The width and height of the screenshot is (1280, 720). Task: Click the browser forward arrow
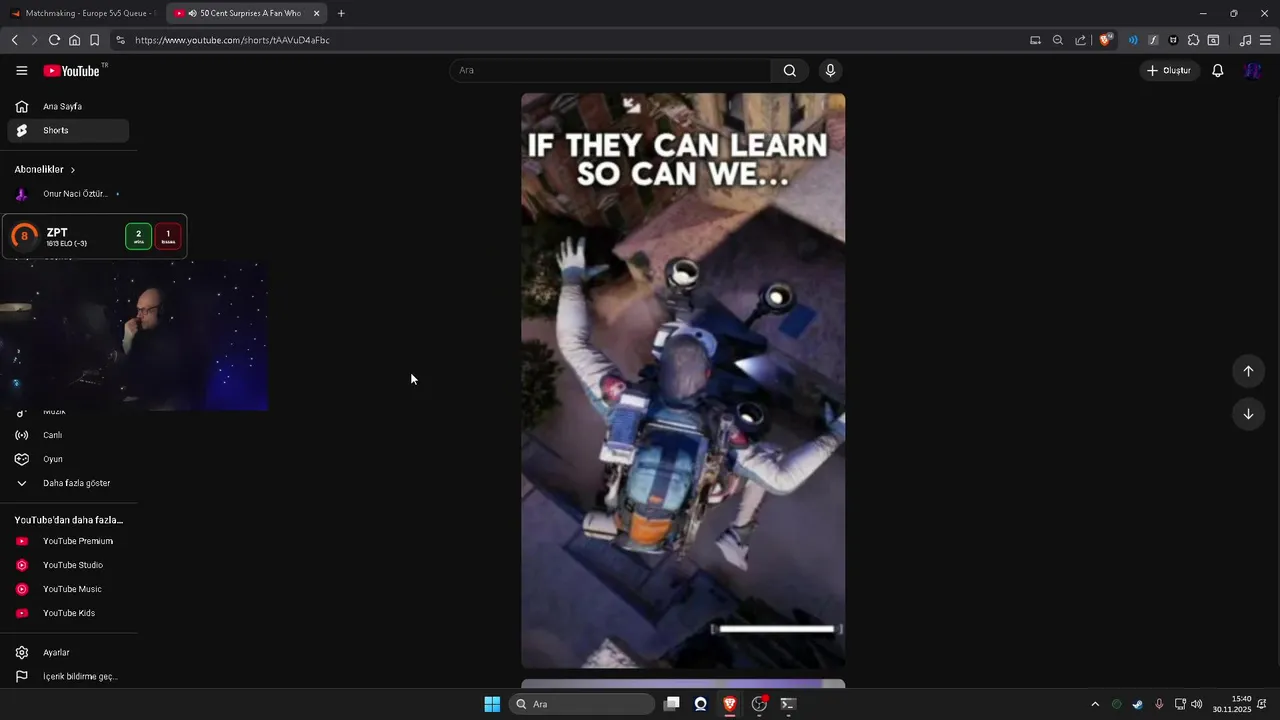pyautogui.click(x=34, y=40)
